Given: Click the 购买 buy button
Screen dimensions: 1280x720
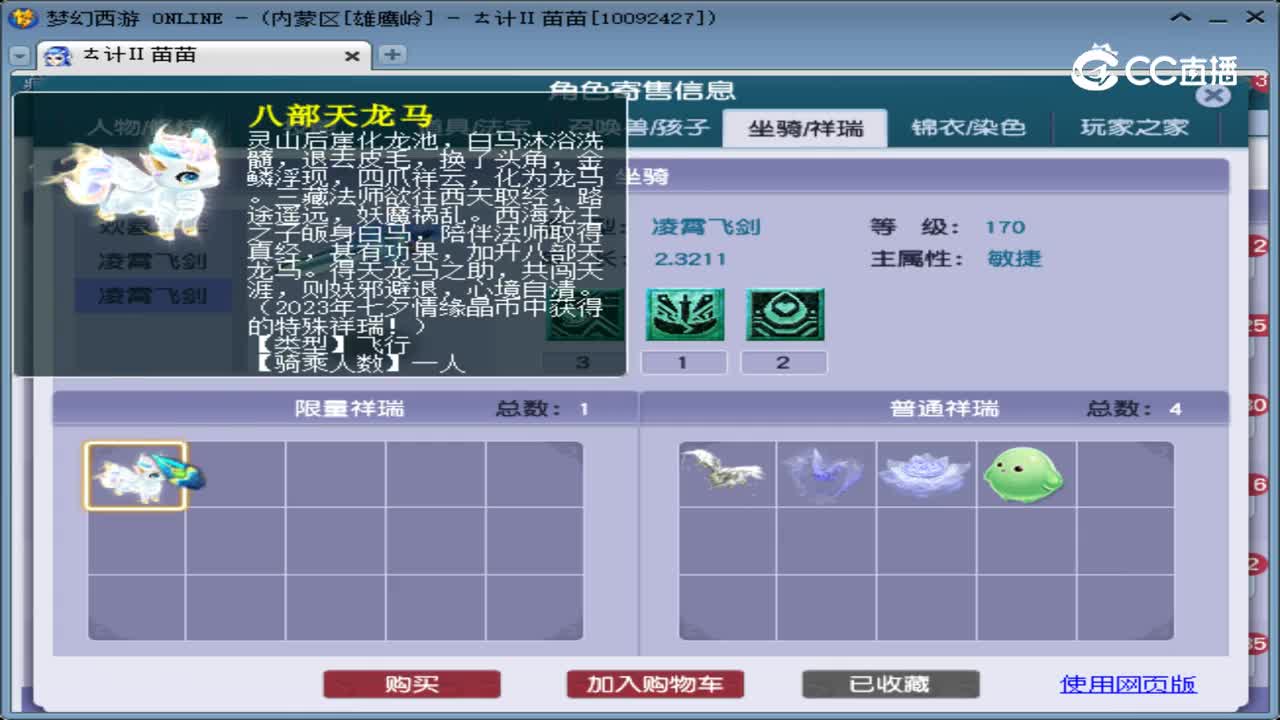Looking at the screenshot, I should click(411, 684).
